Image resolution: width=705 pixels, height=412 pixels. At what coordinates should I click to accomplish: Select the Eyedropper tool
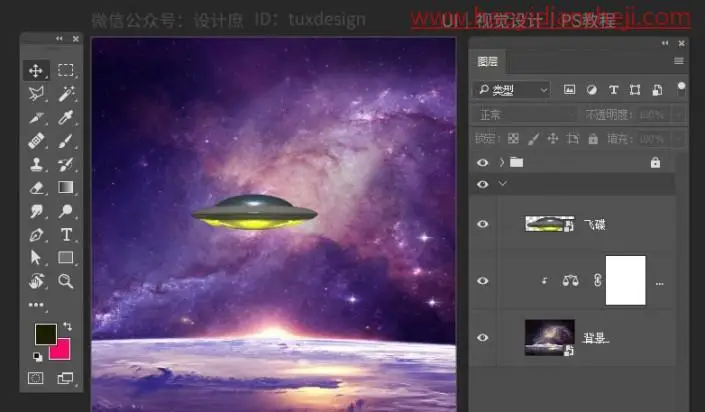pyautogui.click(x=66, y=118)
